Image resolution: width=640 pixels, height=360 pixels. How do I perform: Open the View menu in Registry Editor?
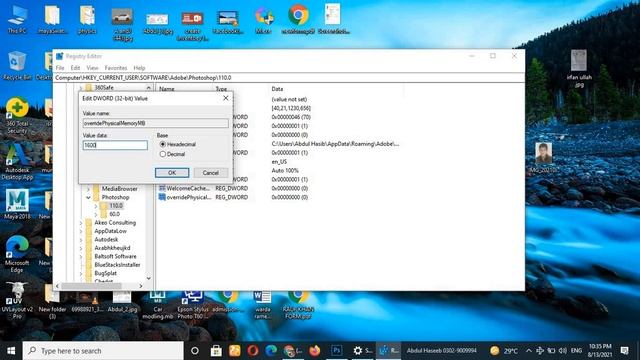[92, 68]
